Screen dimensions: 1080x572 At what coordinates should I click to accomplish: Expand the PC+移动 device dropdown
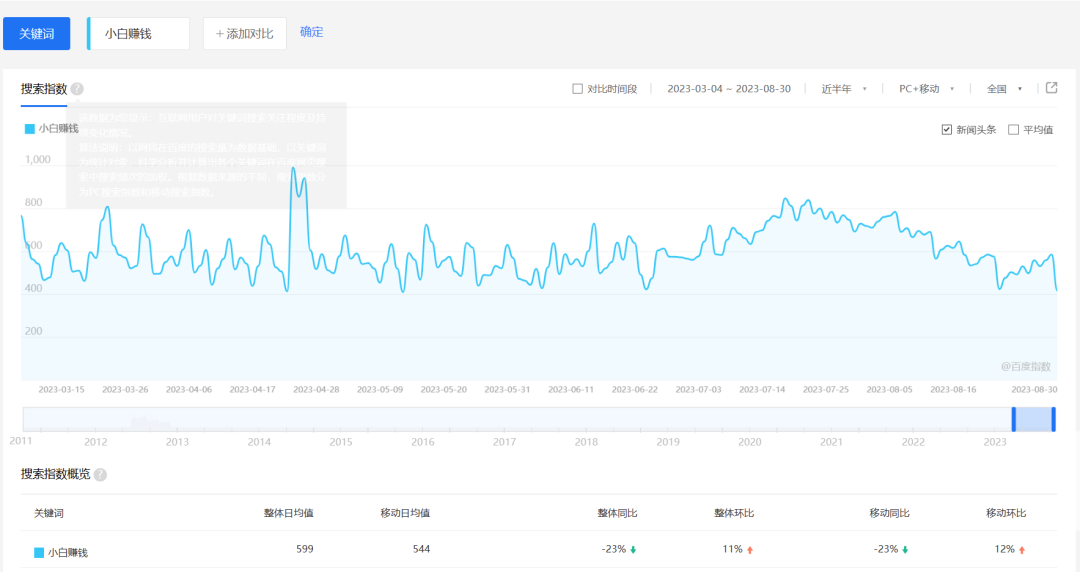[926, 89]
